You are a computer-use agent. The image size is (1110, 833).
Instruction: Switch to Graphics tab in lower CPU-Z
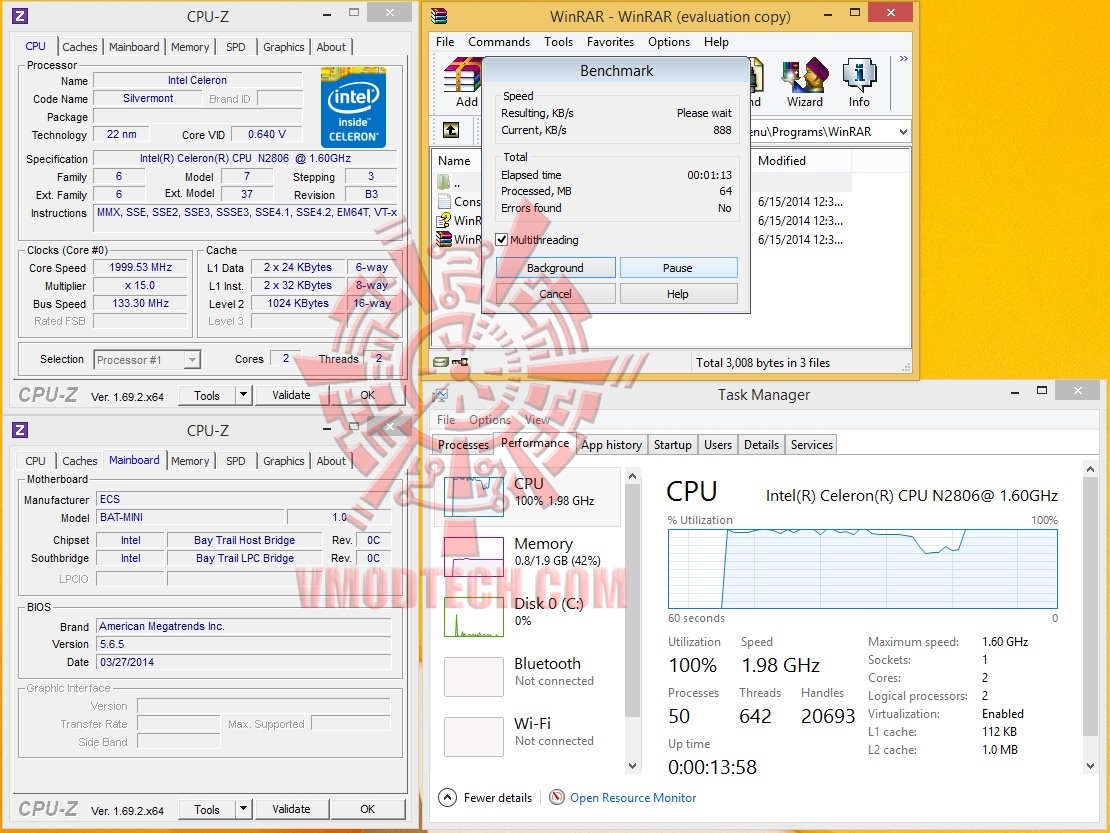(283, 461)
